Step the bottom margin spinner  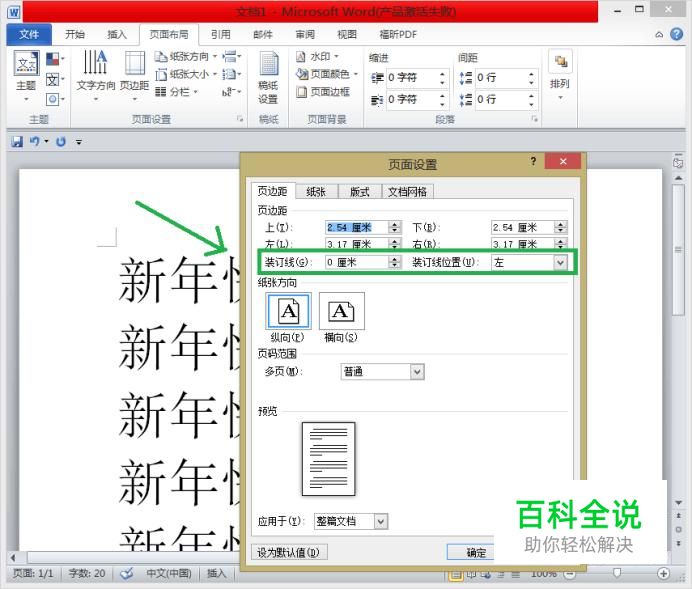point(560,227)
